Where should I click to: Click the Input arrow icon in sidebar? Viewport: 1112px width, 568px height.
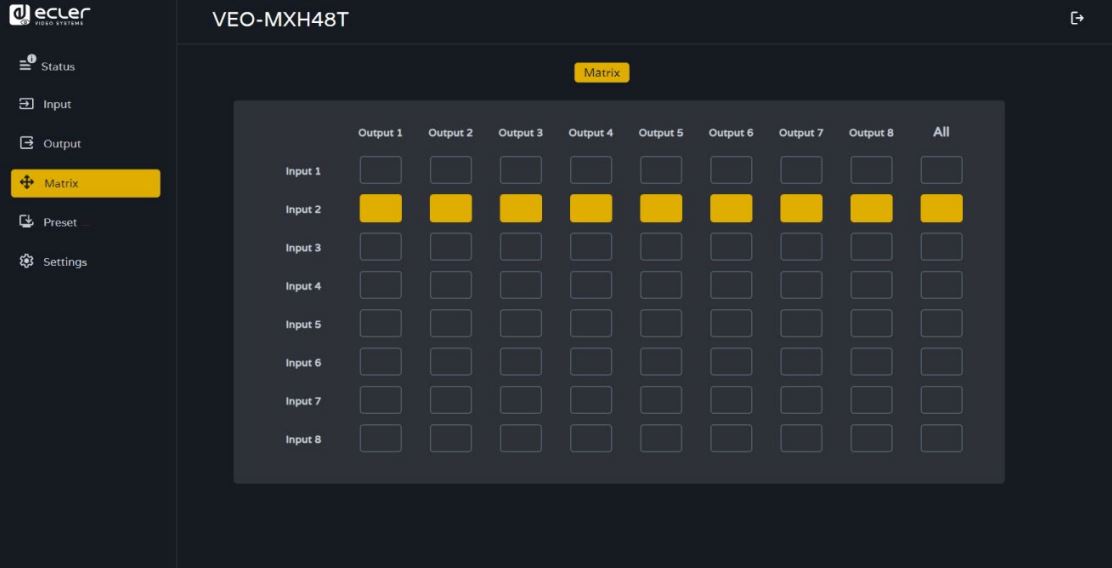[26, 104]
